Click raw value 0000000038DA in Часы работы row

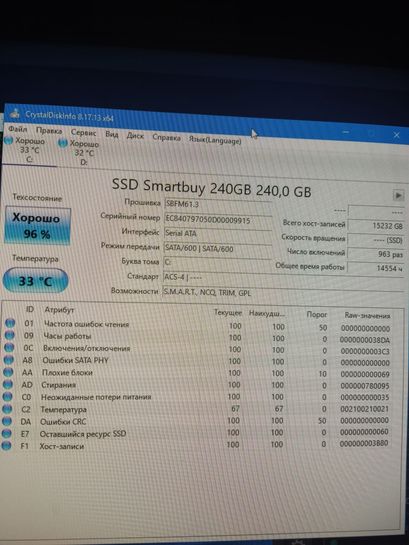(x=365, y=340)
